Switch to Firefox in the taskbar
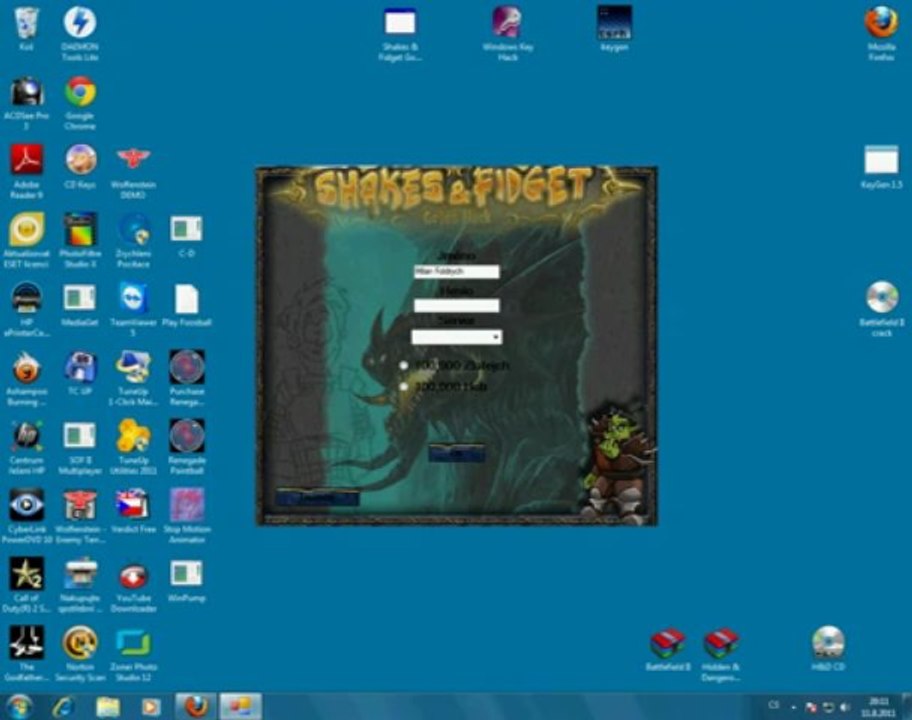912x720 pixels. pos(196,706)
